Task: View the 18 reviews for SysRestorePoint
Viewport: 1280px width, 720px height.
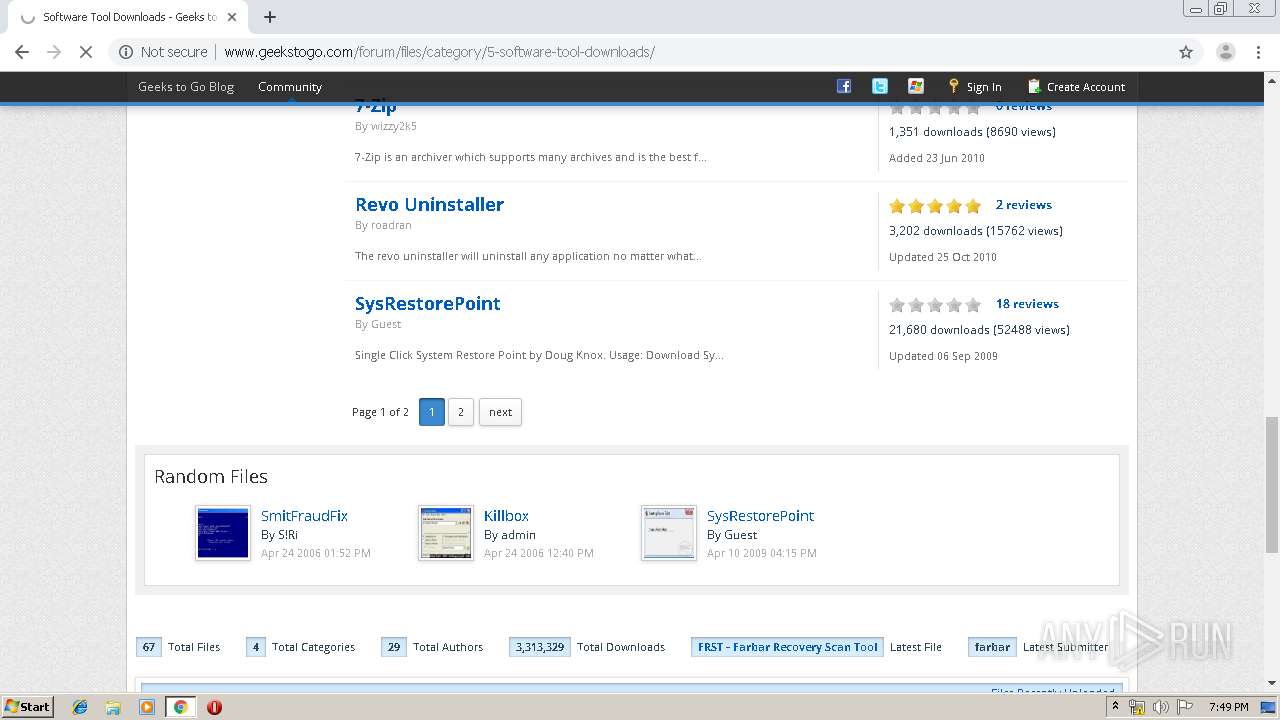Action: coord(1027,304)
